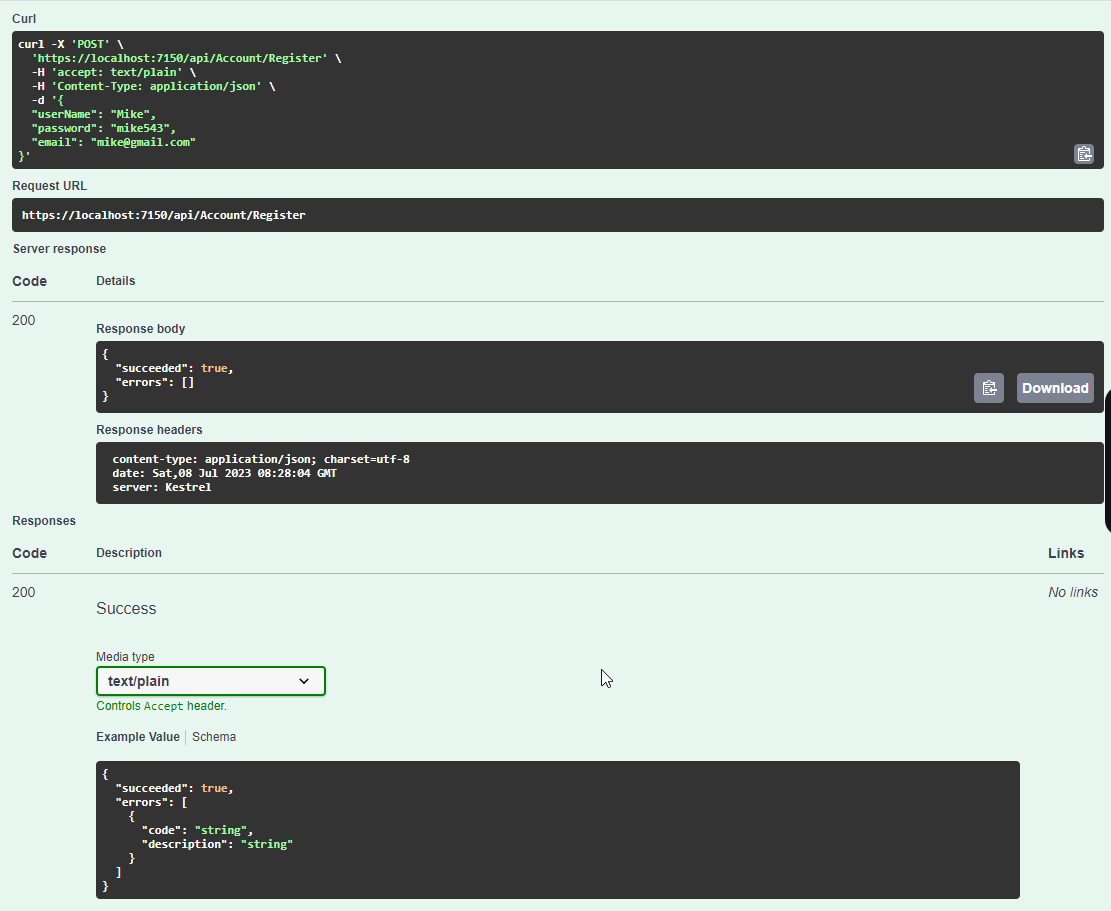Open the Media type text/plain dropdown
This screenshot has height=911, width=1111.
click(211, 681)
